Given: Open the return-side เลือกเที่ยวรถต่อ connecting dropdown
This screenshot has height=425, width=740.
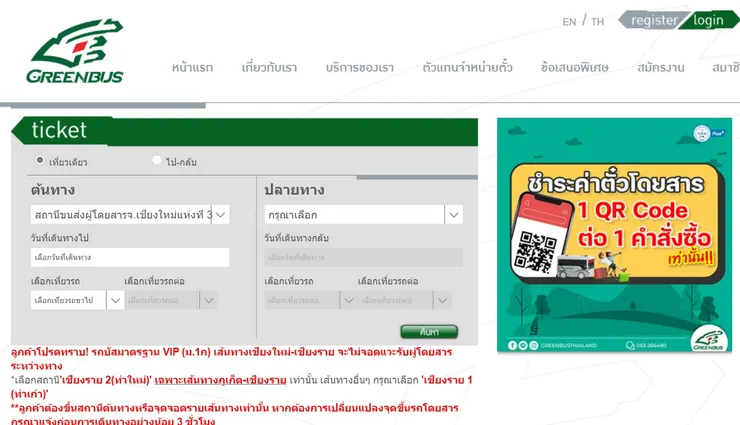Looking at the screenshot, I should click(404, 300).
